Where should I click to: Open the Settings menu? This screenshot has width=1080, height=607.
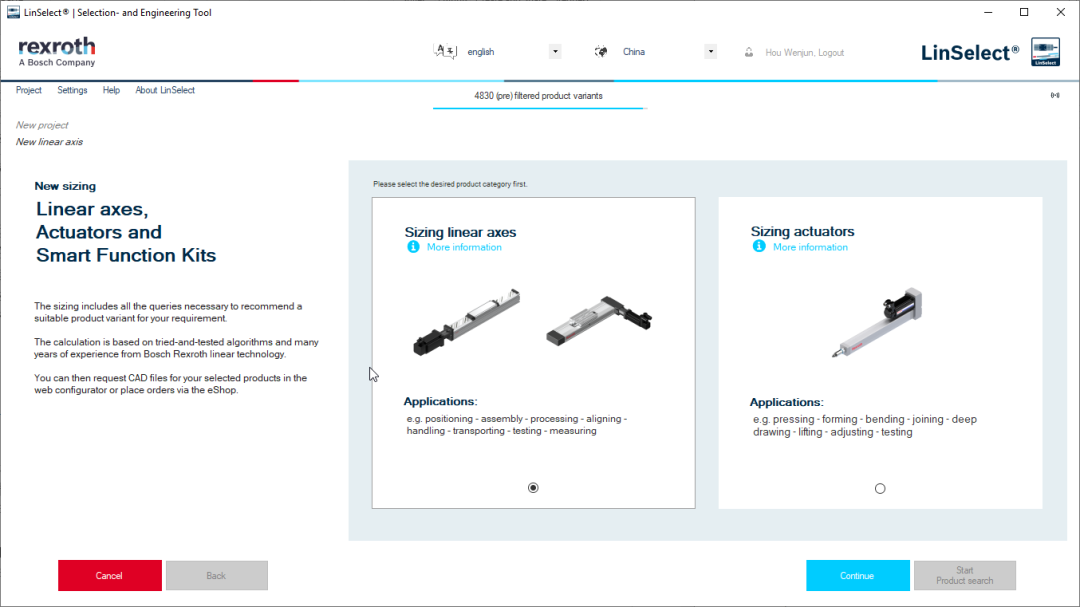tap(72, 90)
